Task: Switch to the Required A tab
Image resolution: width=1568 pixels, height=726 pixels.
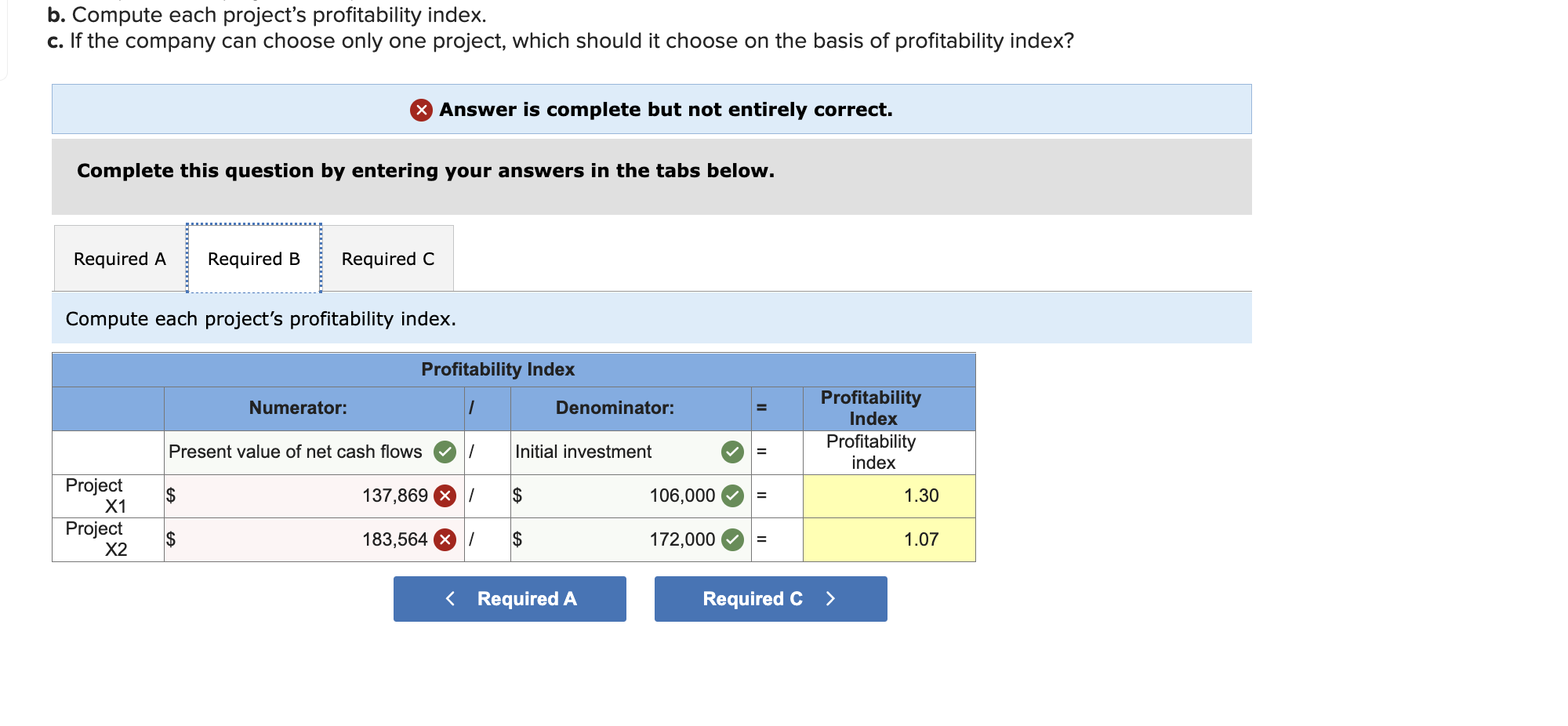Action: [120, 259]
